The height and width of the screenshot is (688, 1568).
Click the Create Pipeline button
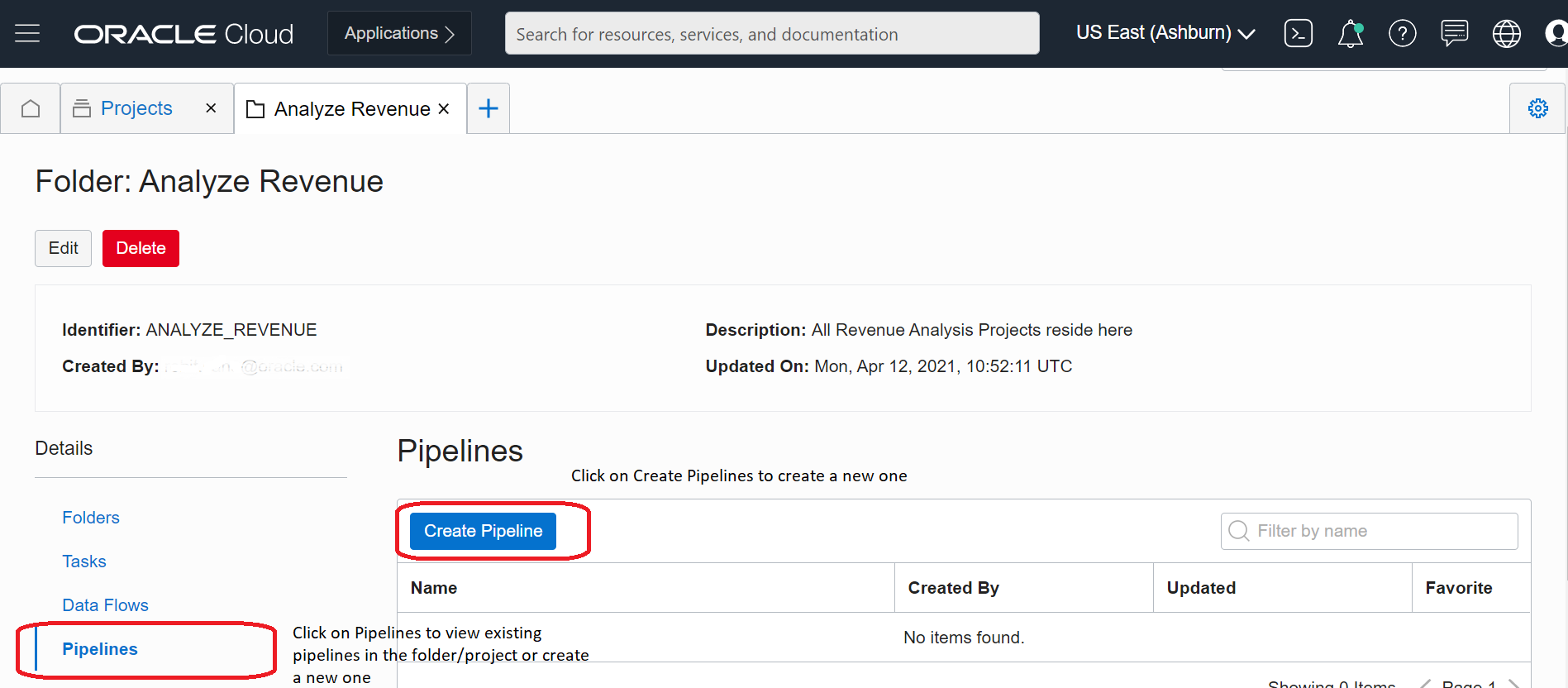tap(483, 531)
